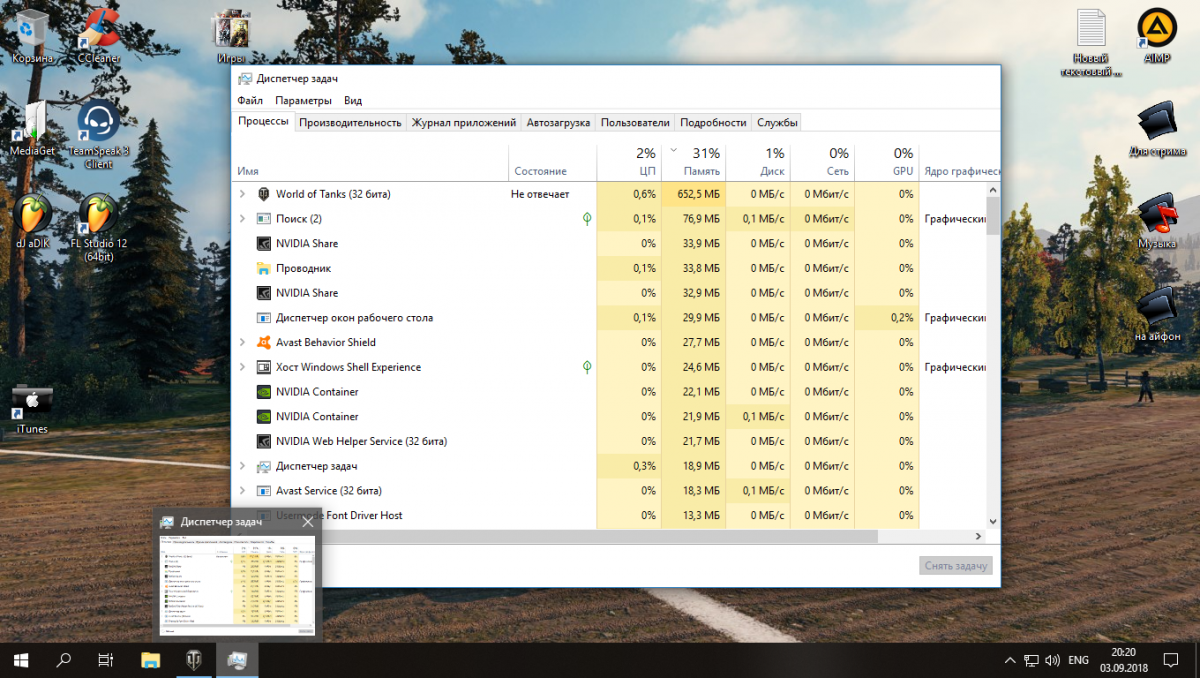Viewport: 1200px width, 678px height.
Task: Click the Проводник process icon
Action: (264, 268)
